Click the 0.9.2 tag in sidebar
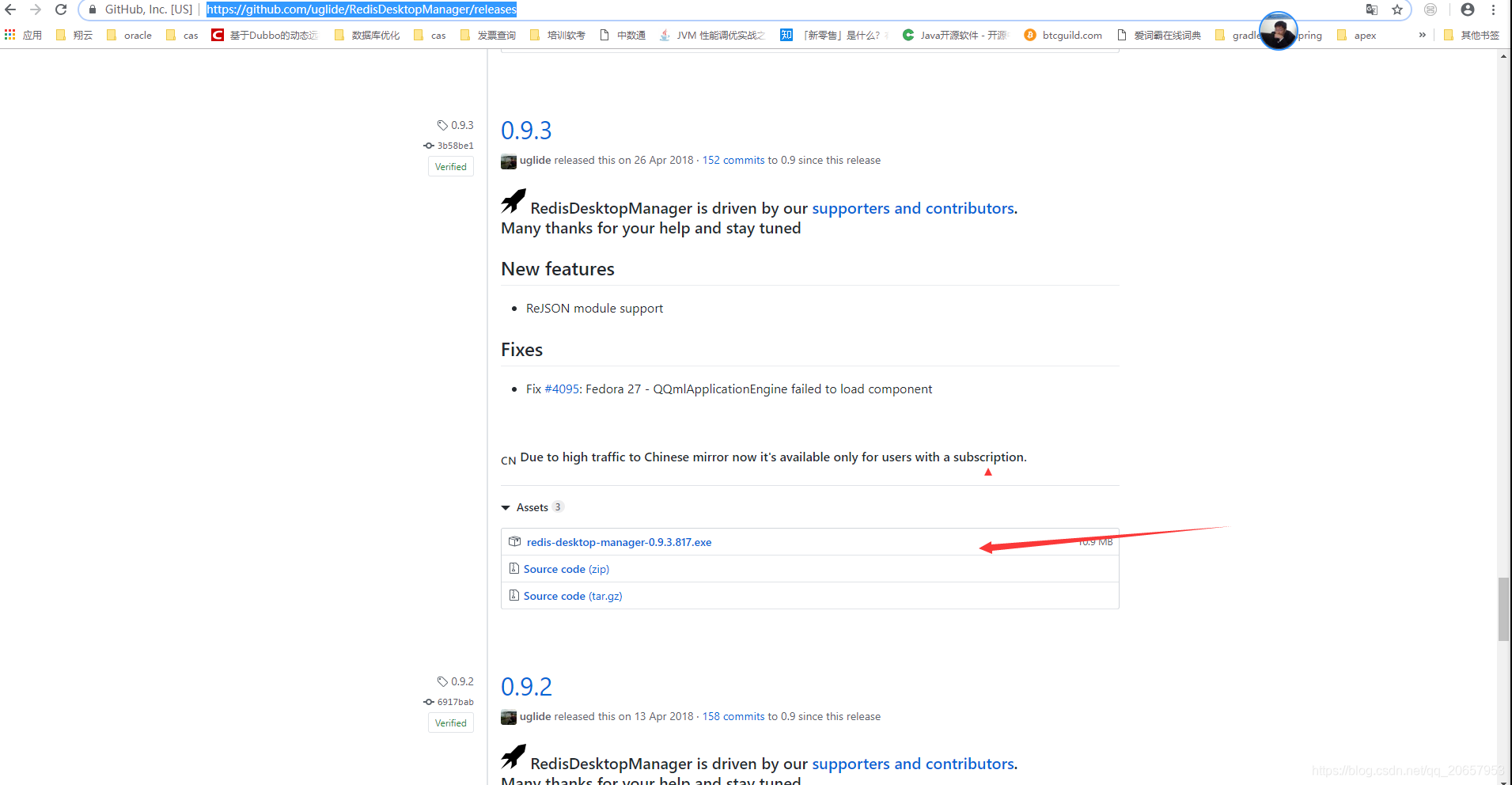The height and width of the screenshot is (785, 1512). pos(455,681)
